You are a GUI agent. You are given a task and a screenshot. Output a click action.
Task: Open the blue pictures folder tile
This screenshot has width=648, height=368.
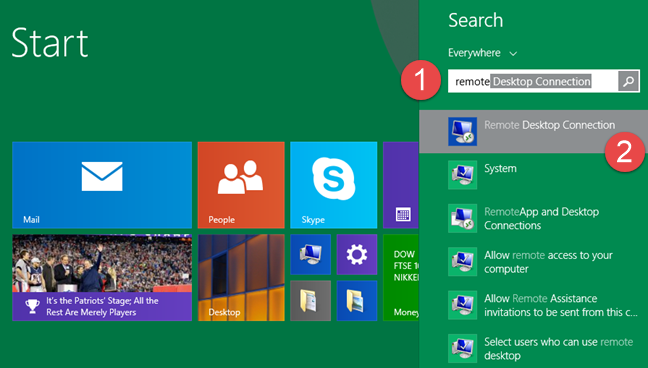click(357, 301)
